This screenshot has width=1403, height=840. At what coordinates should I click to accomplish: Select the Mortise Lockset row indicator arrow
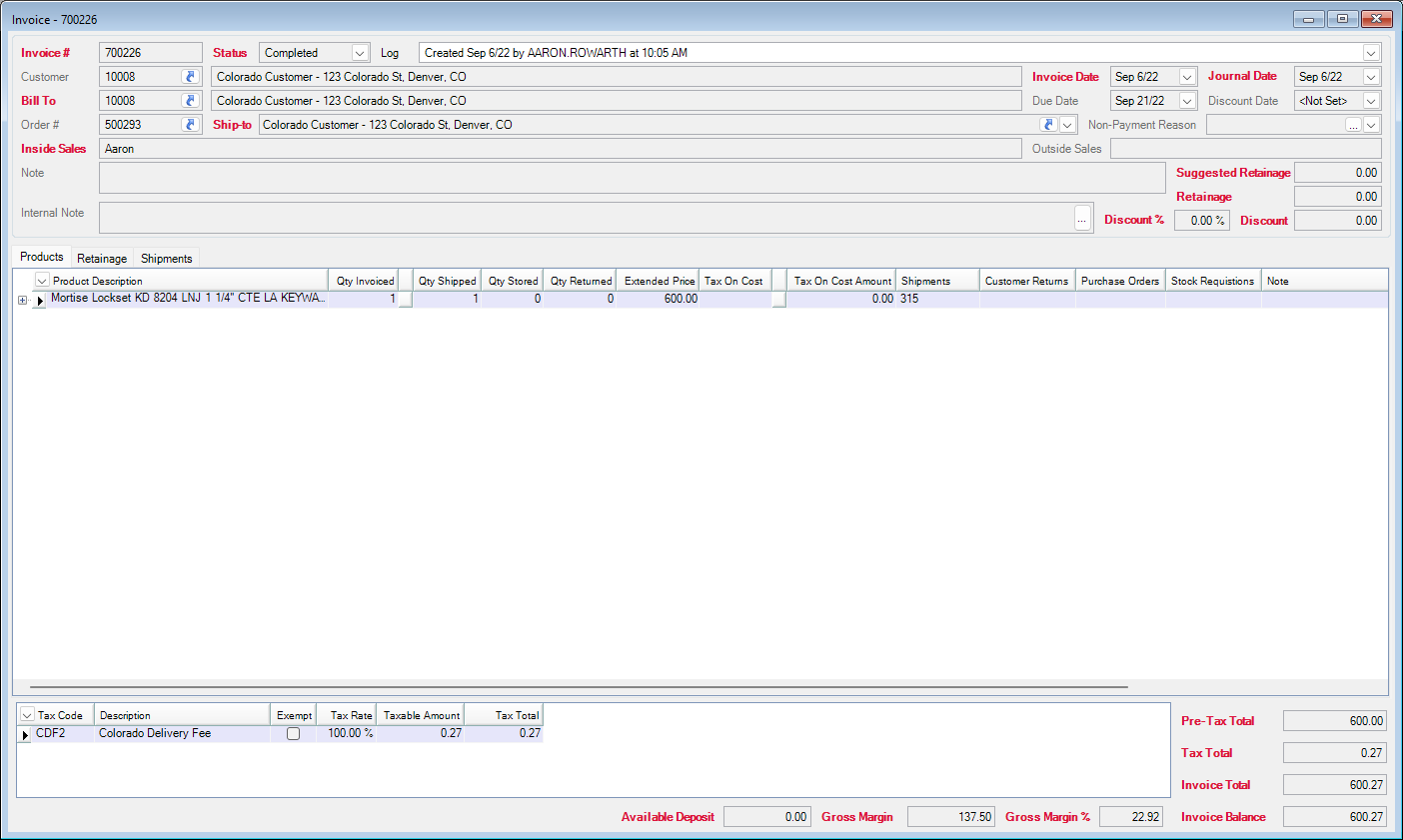[39, 300]
